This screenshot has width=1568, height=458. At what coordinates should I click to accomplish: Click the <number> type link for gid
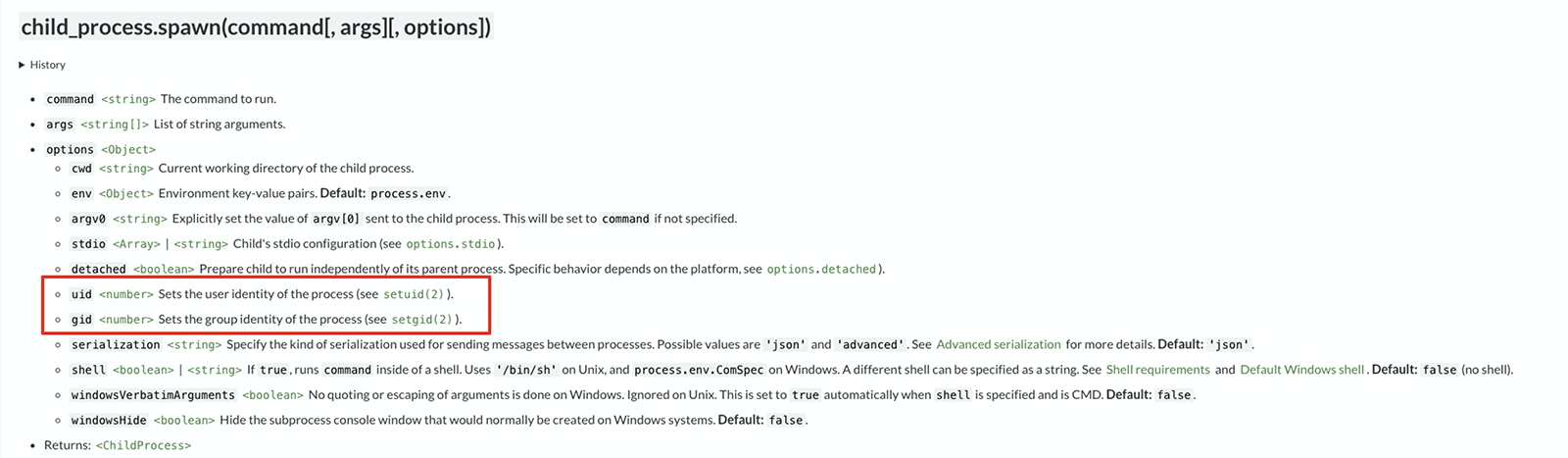[126, 320]
